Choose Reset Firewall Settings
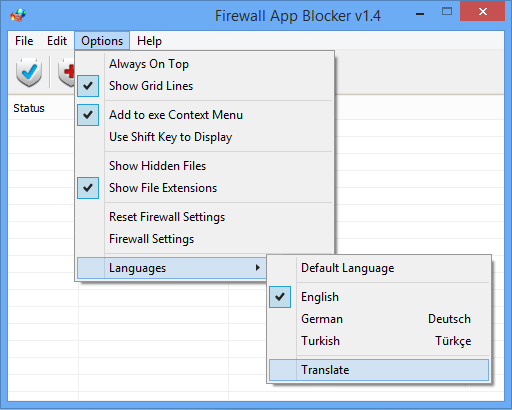 point(205,217)
